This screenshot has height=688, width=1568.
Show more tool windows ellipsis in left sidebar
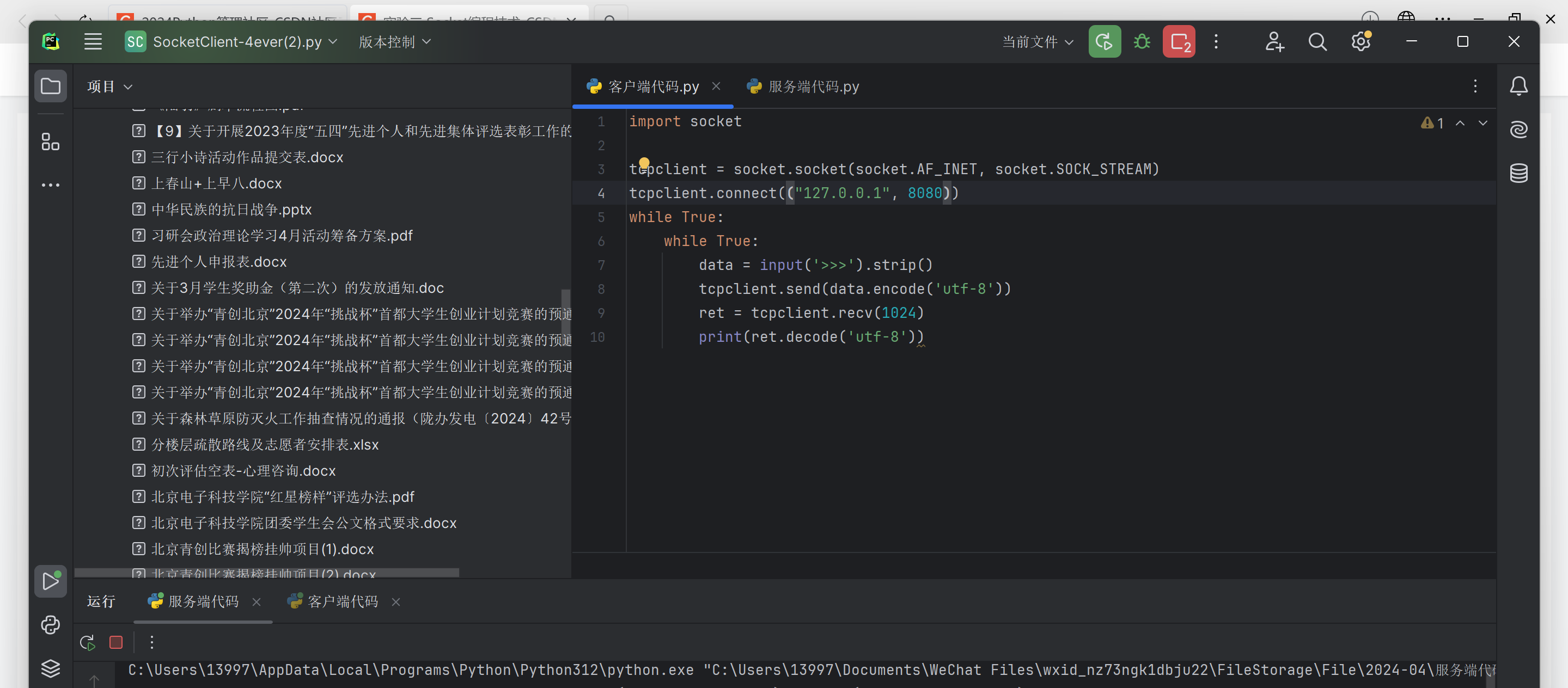[51, 185]
